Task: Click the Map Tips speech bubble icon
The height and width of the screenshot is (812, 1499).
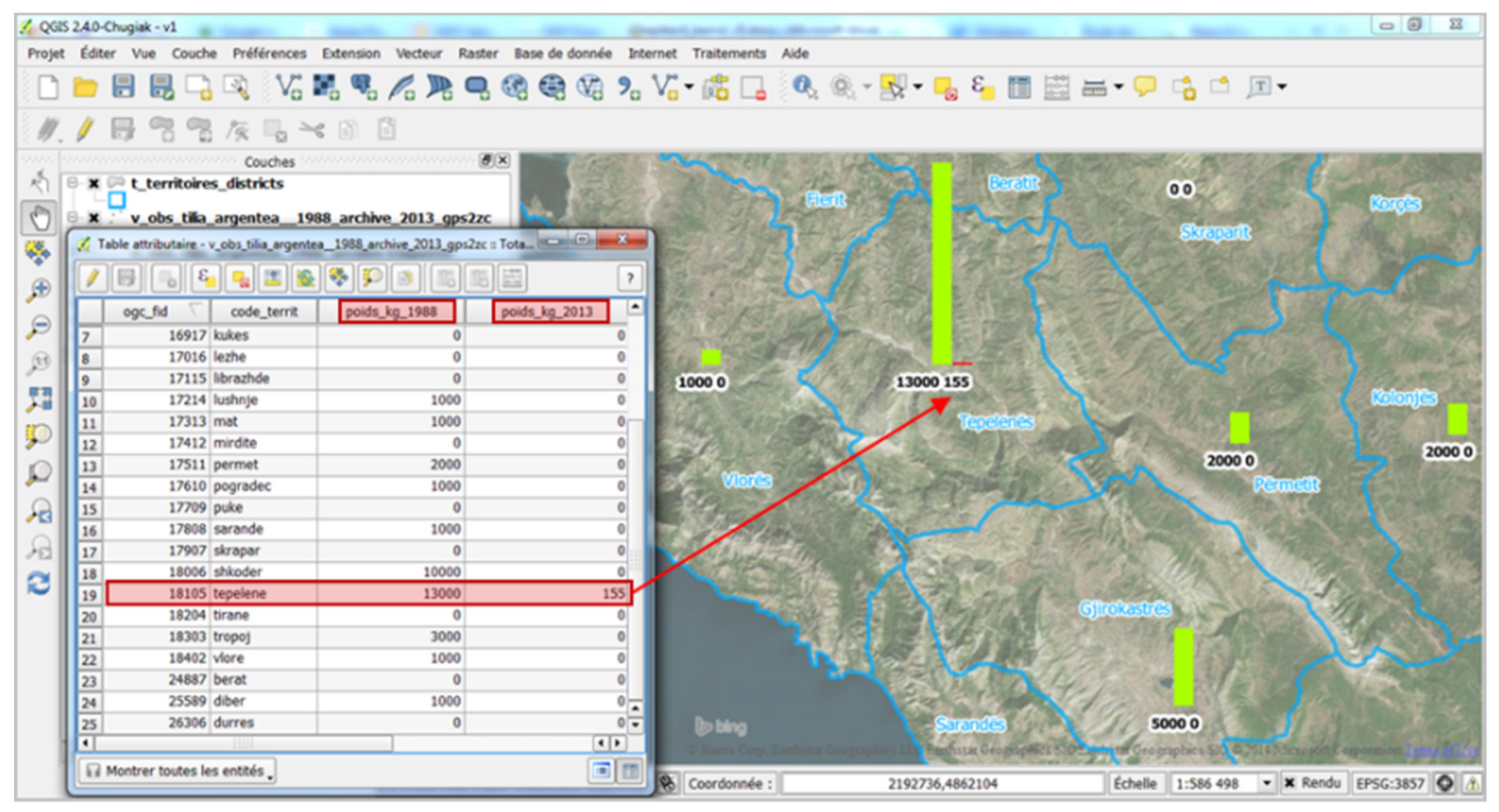Action: tap(1145, 87)
